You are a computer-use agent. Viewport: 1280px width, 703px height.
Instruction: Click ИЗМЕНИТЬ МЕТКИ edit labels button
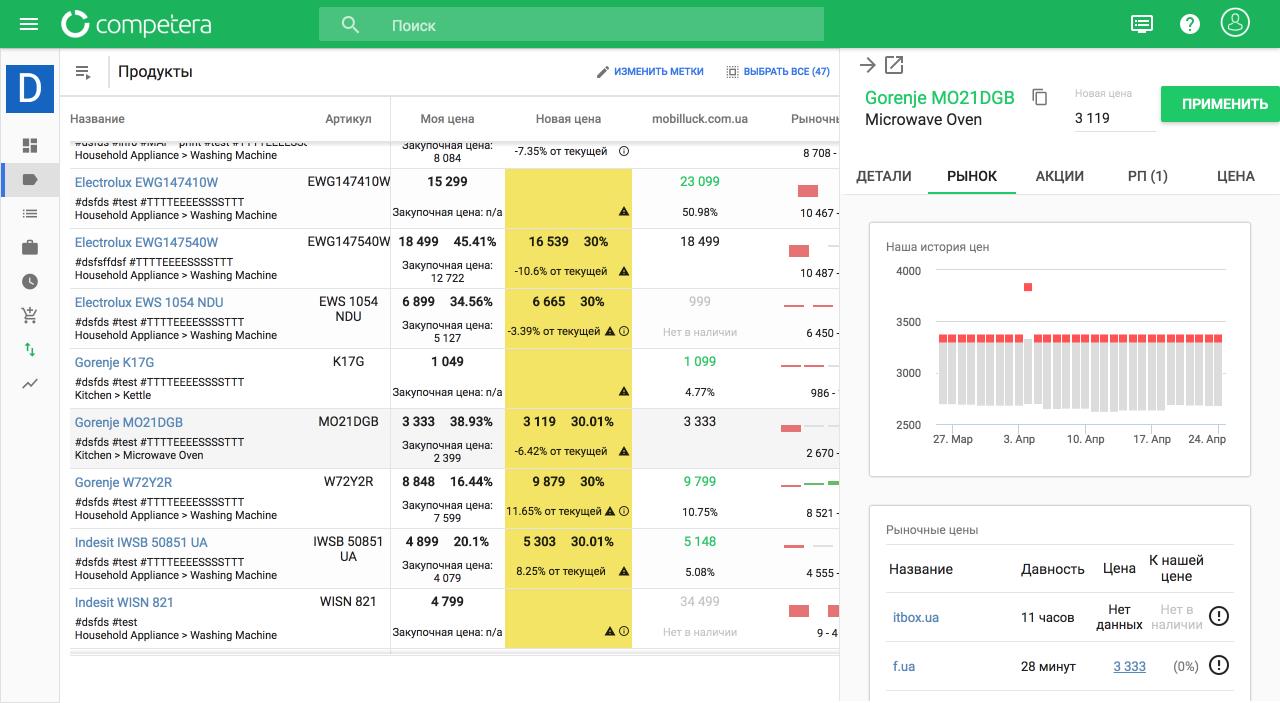(x=650, y=72)
